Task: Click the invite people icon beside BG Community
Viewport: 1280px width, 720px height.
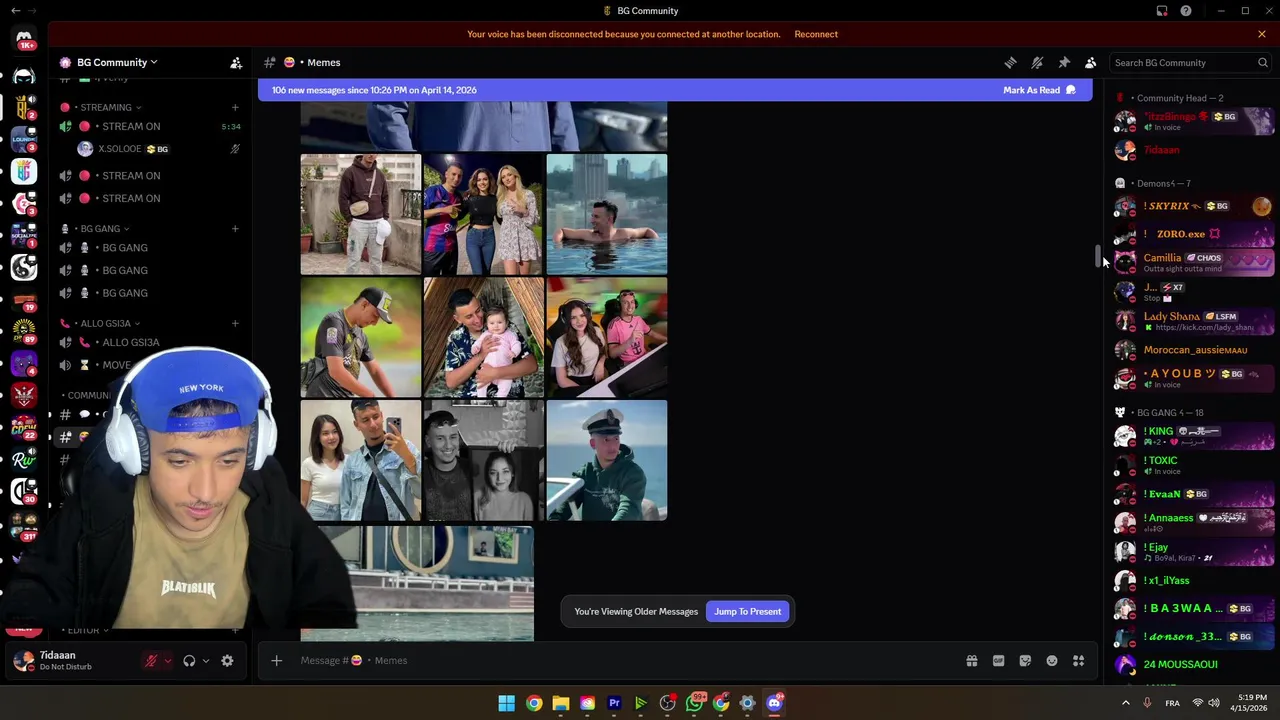Action: pyautogui.click(x=236, y=62)
